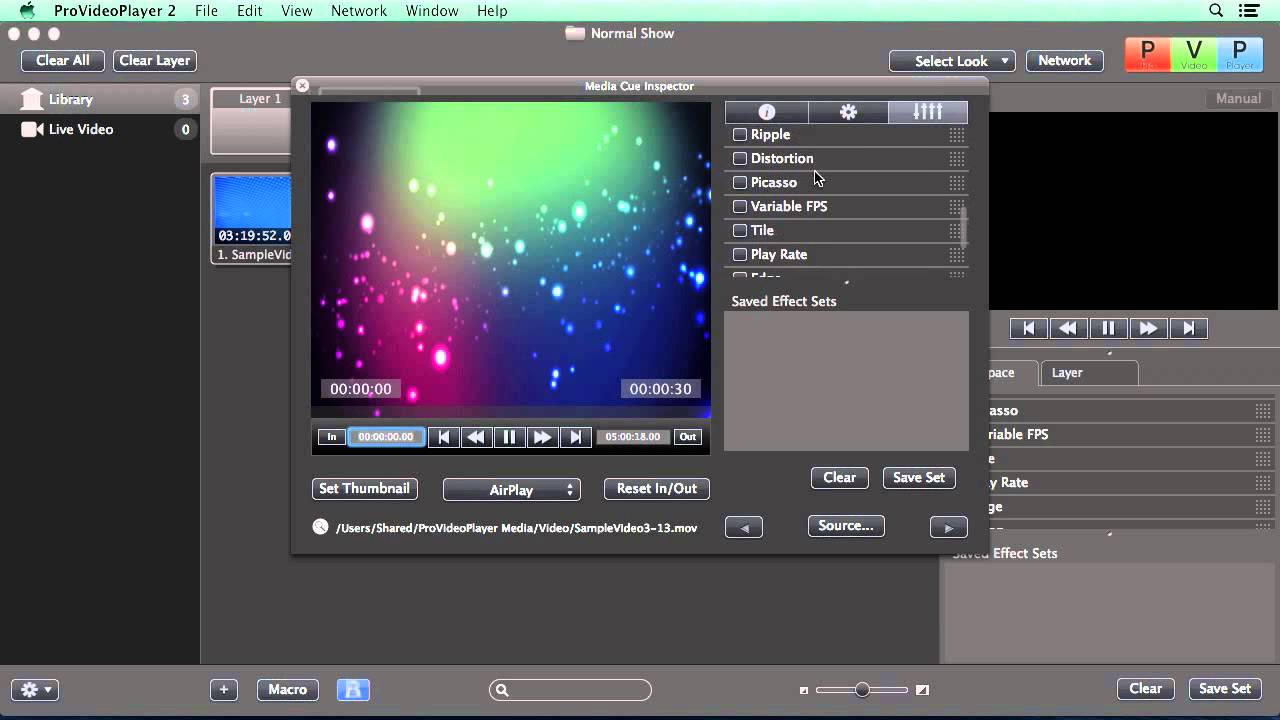Viewport: 1280px width, 720px height.
Task: Click the PVP logo icon
Action: [1194, 54]
